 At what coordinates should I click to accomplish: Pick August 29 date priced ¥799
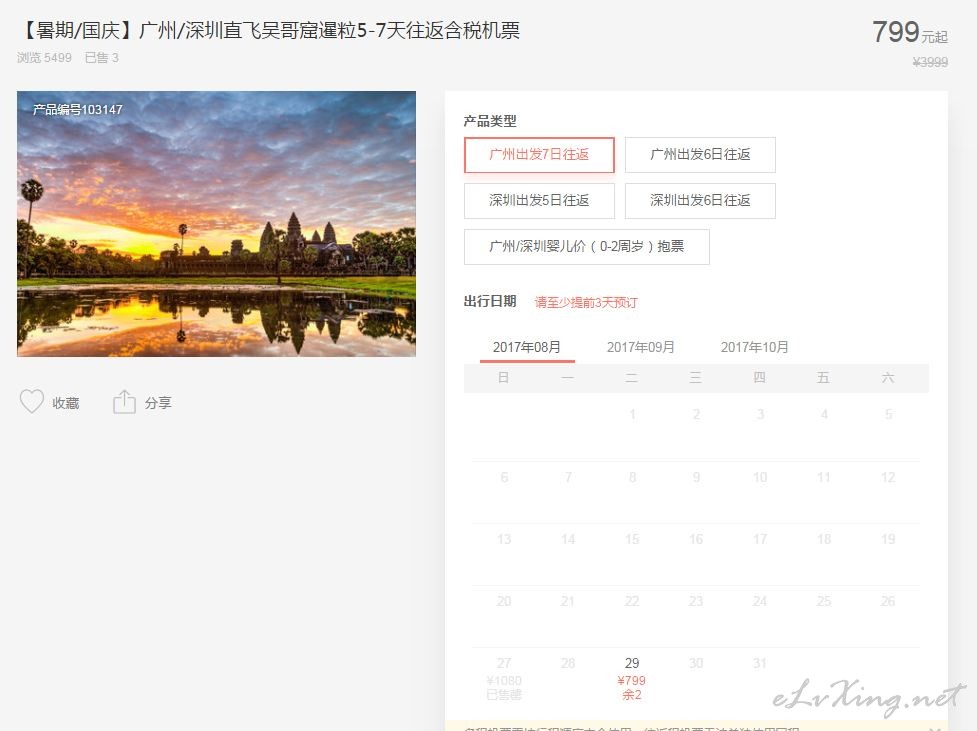[632, 678]
